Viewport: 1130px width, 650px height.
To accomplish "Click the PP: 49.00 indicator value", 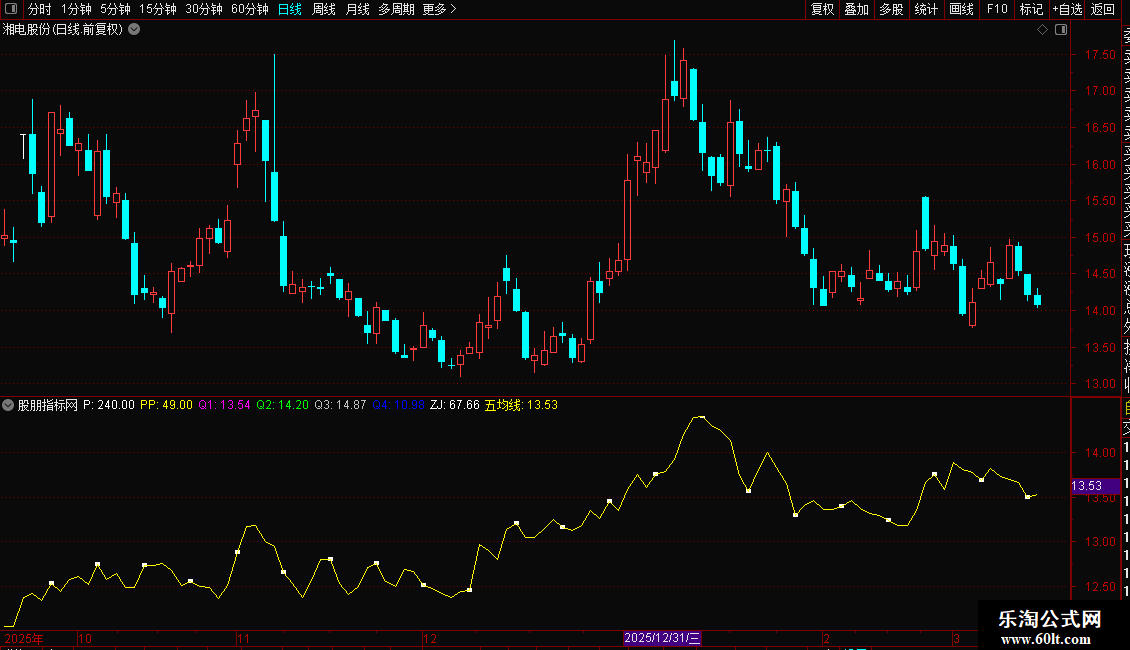I will click(x=166, y=405).
